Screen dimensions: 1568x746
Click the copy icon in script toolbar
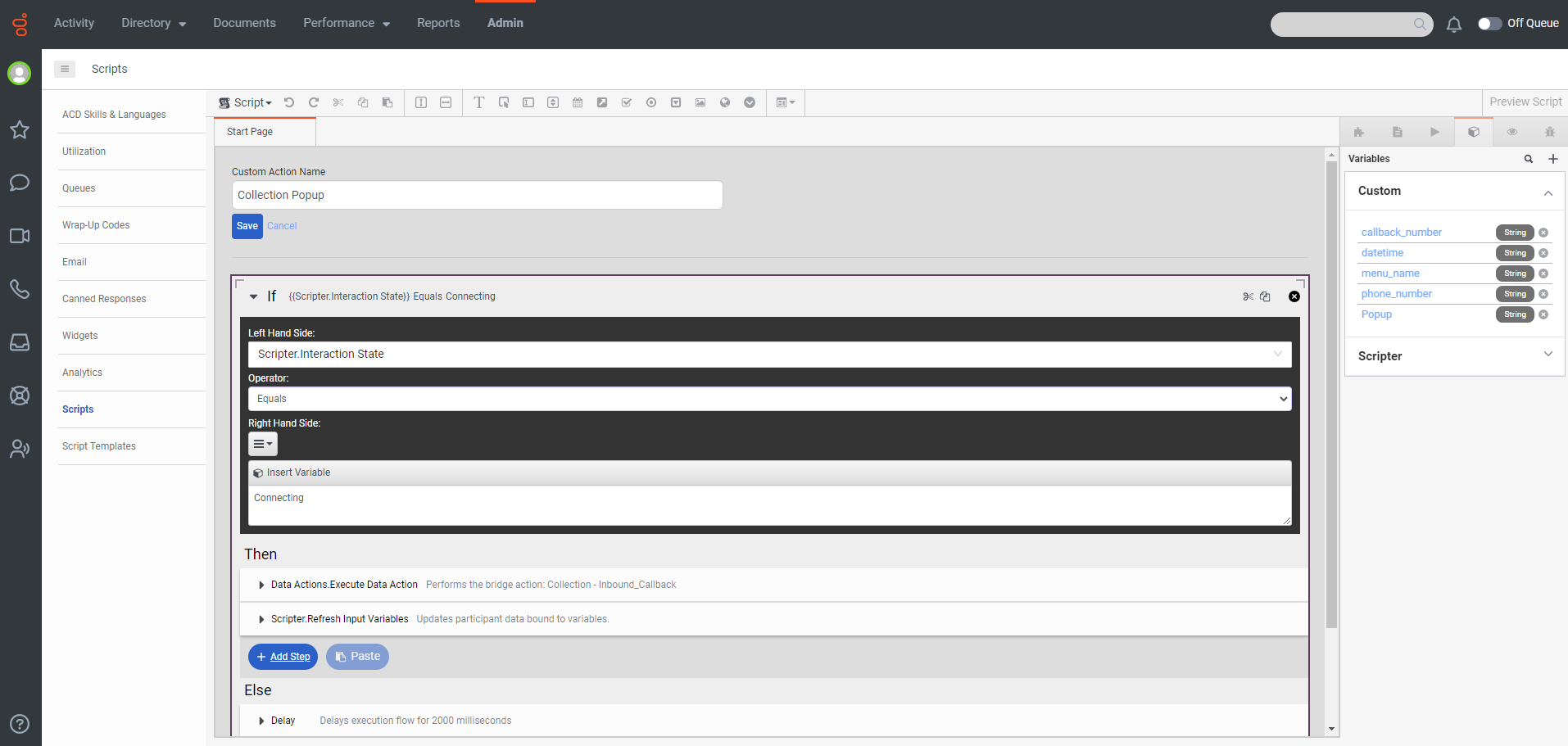363,102
